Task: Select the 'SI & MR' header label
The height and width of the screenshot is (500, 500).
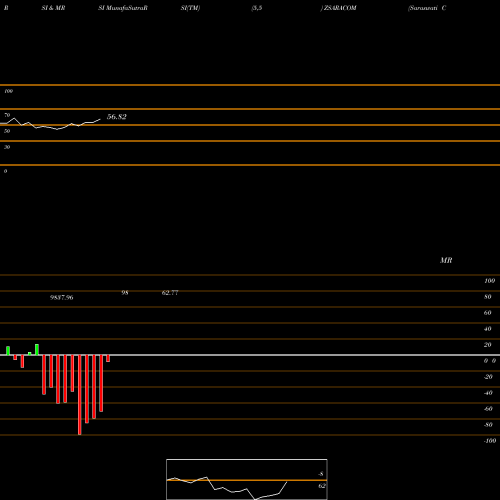Action: click(53, 8)
